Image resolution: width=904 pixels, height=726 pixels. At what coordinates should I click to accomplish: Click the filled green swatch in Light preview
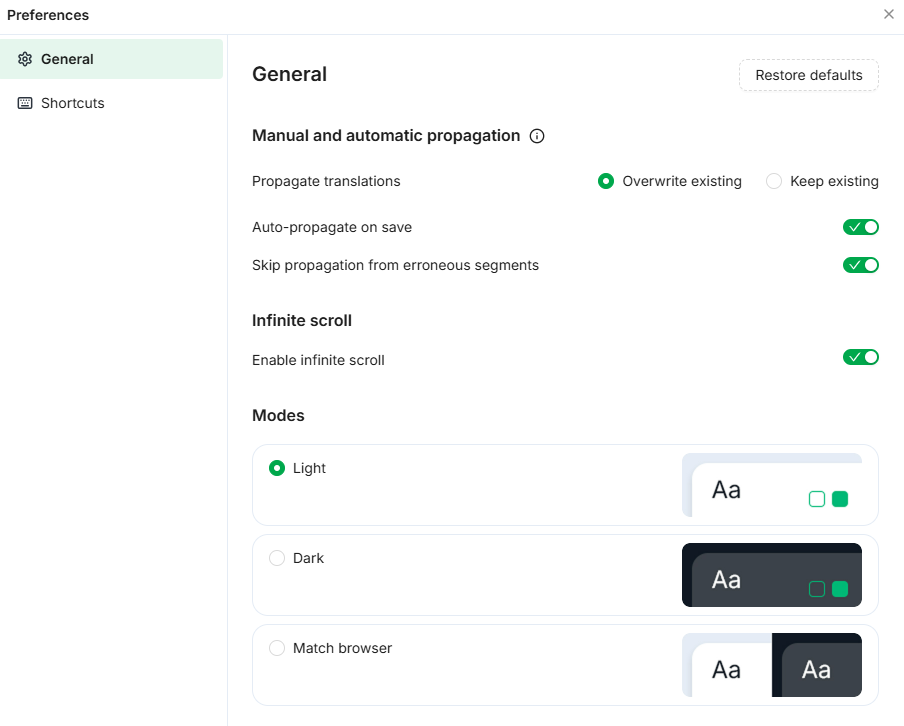click(x=840, y=499)
